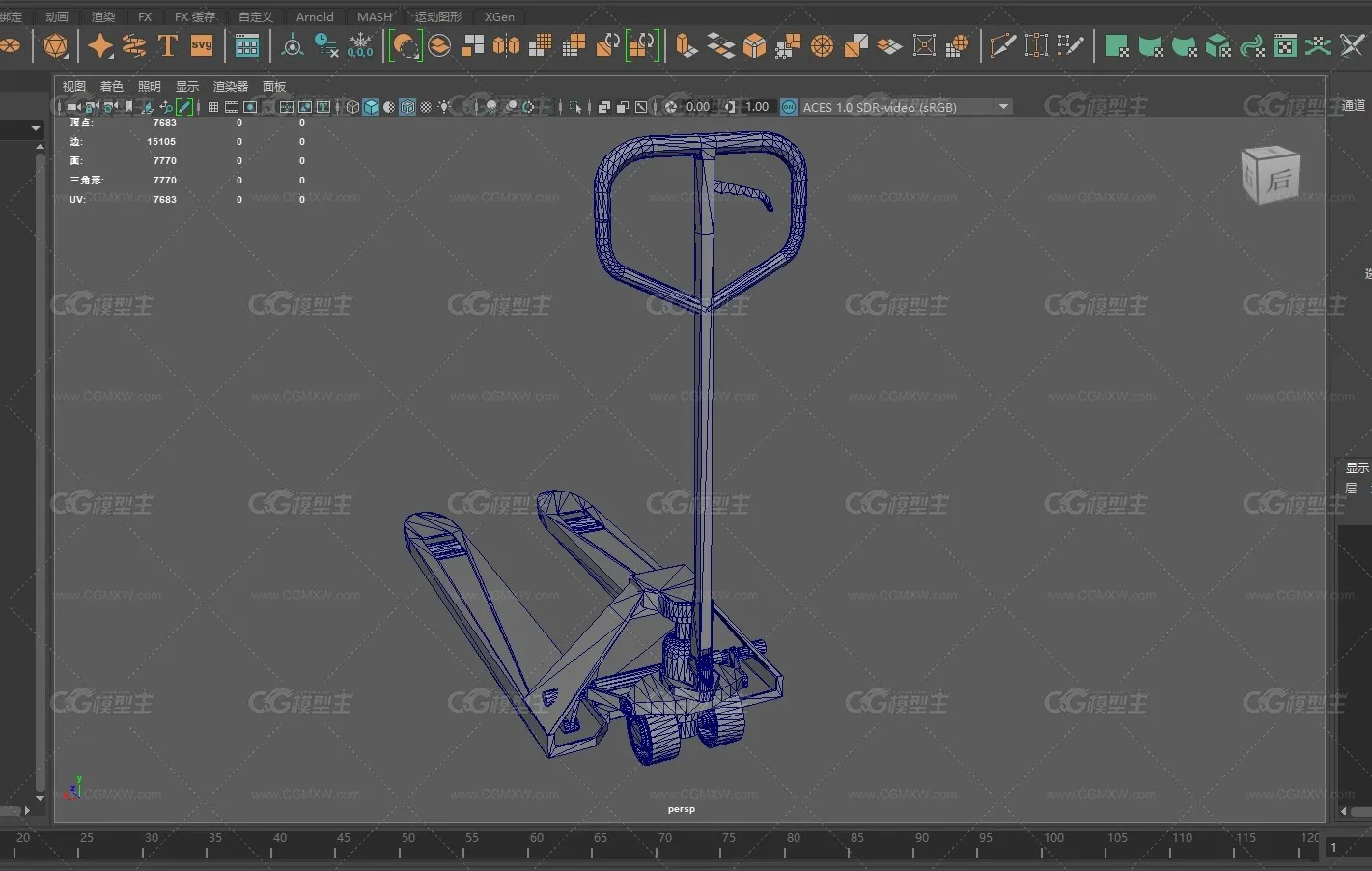This screenshot has width=1372, height=871.
Task: Click the view cube in viewport corner
Action: 1271,175
